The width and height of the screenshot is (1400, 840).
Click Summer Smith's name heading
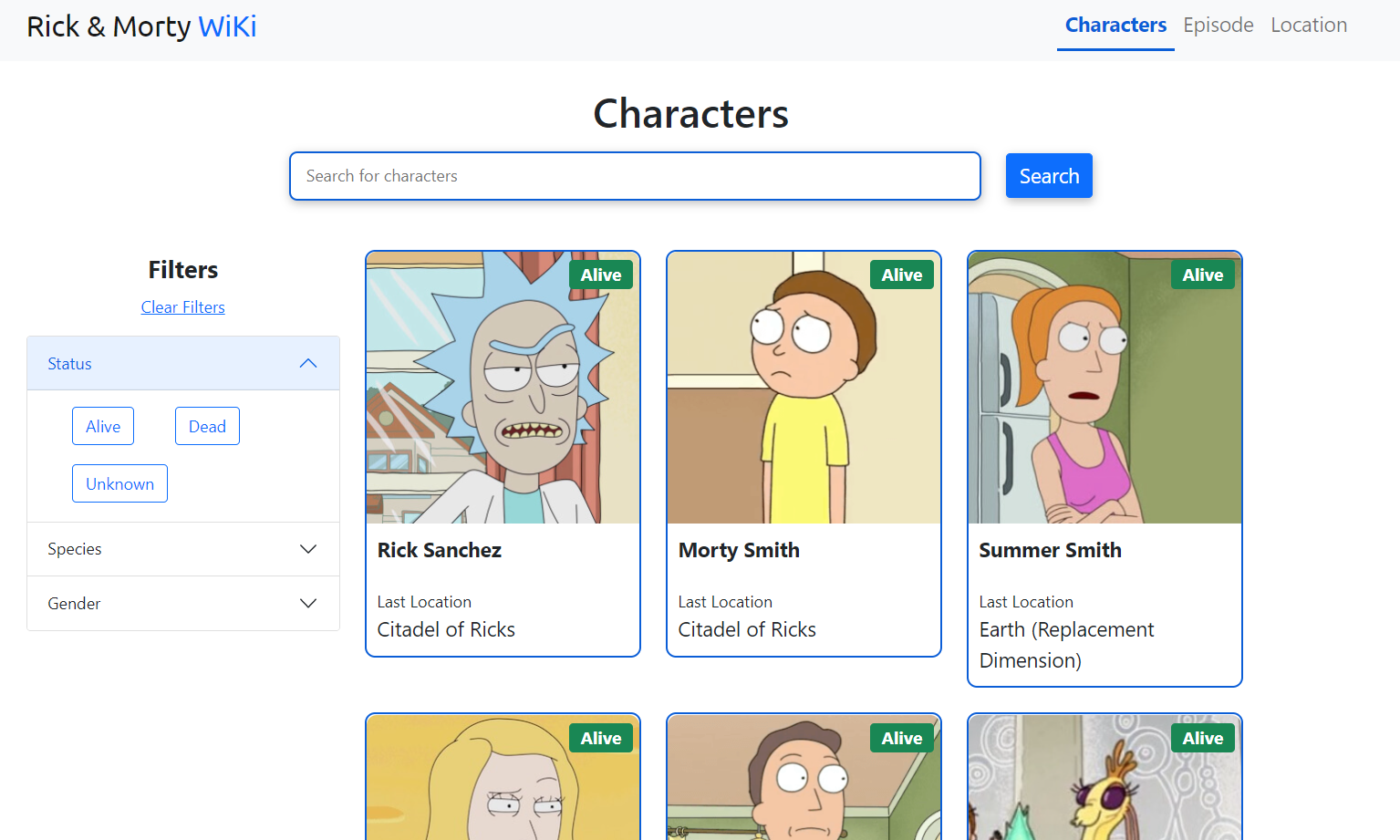click(x=1050, y=549)
